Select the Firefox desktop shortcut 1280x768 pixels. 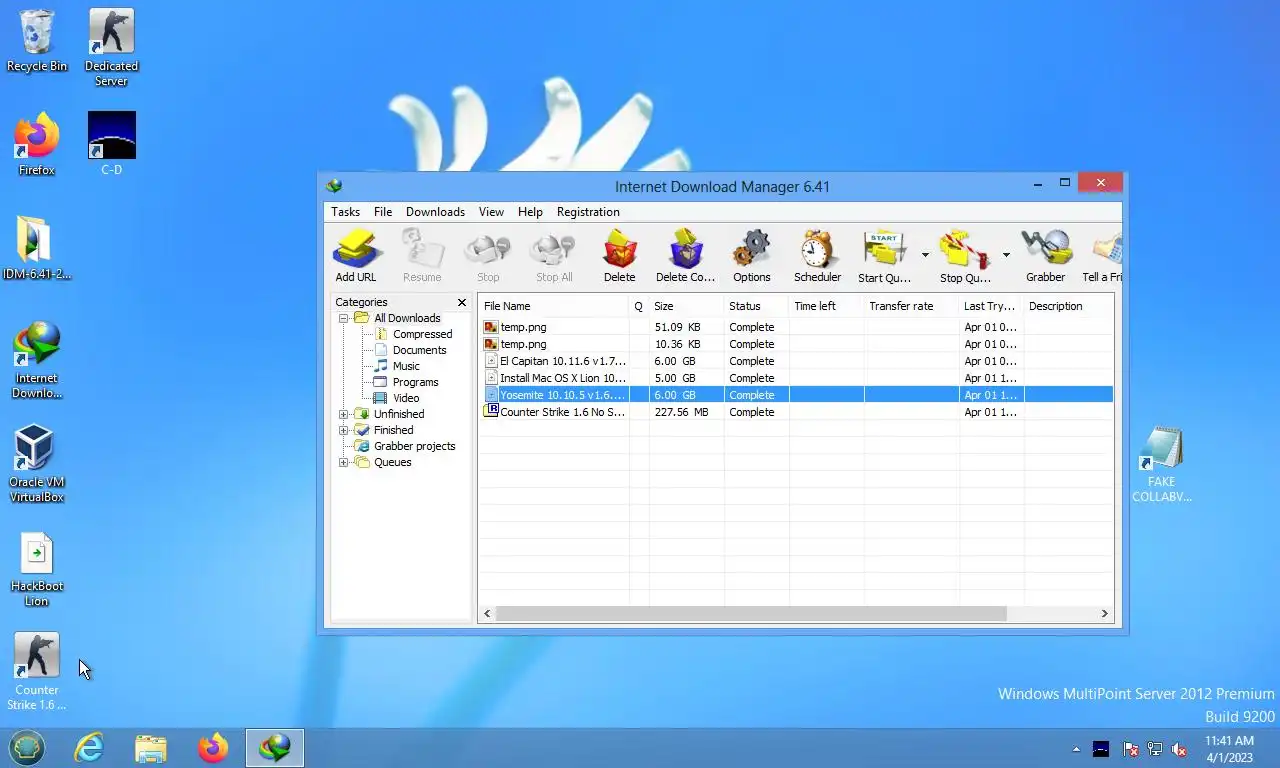pyautogui.click(x=37, y=144)
